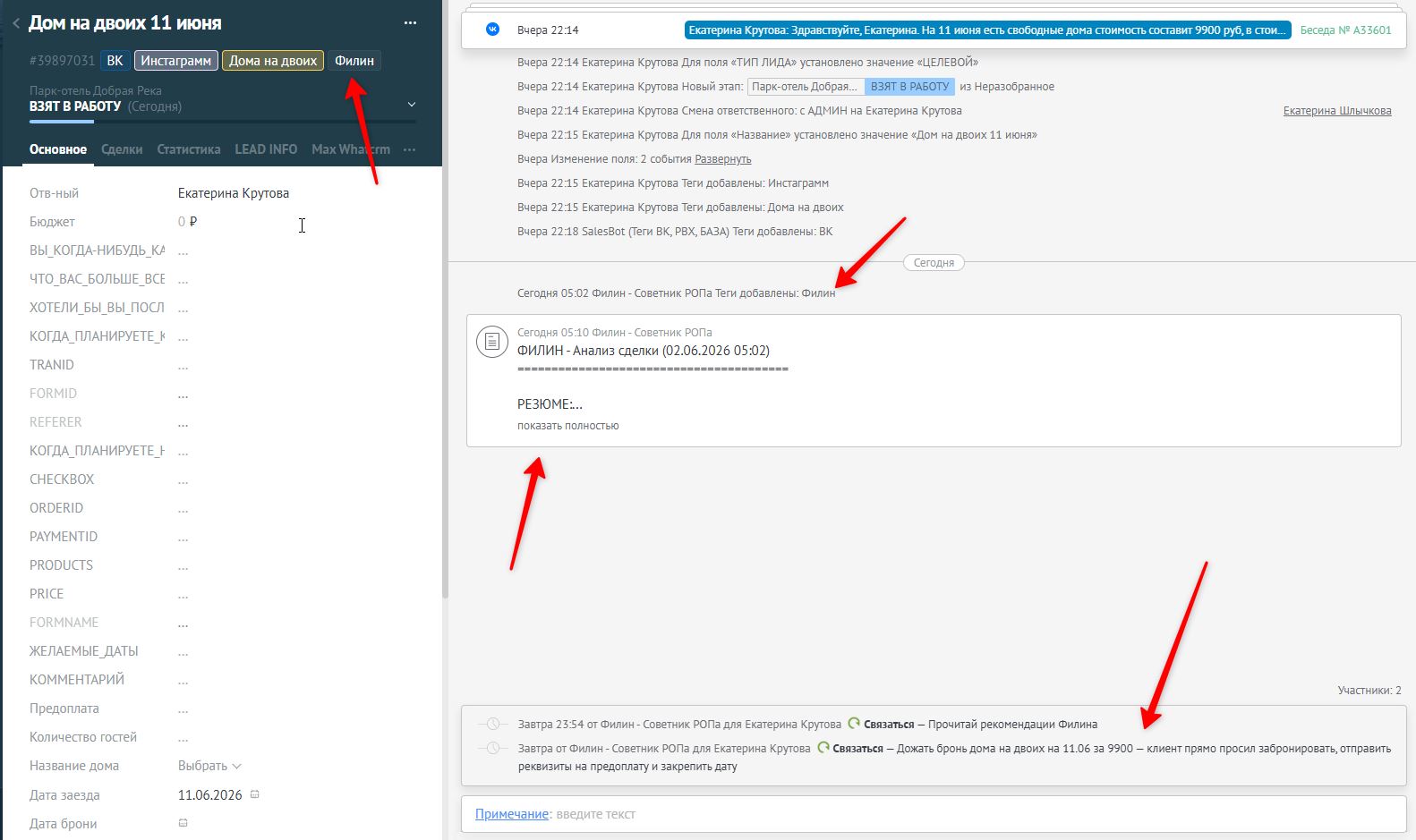Open conversation link Беседа № A33601

1345,30
